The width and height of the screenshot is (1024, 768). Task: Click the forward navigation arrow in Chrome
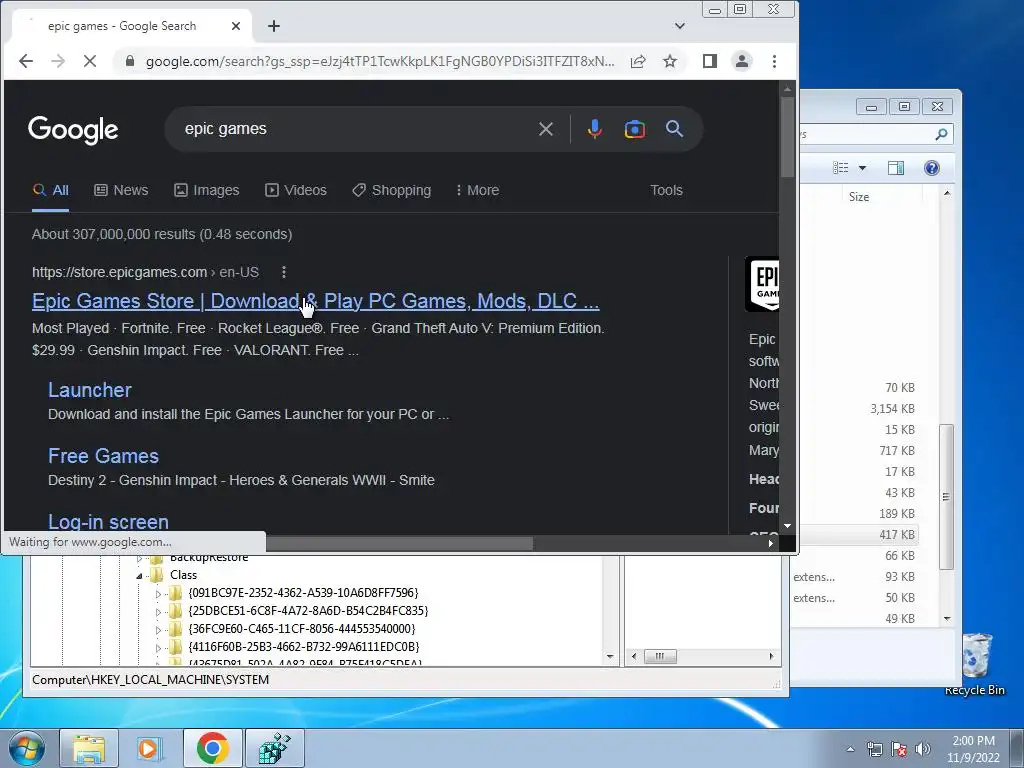pos(58,61)
